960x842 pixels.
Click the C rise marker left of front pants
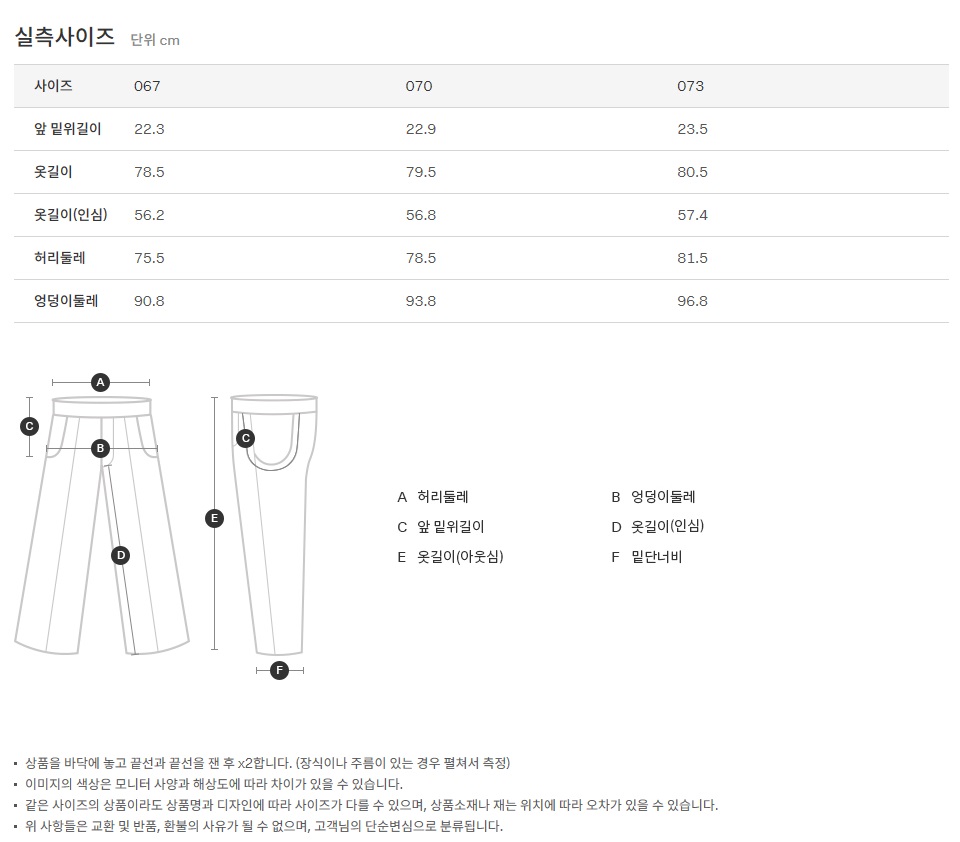point(30,426)
